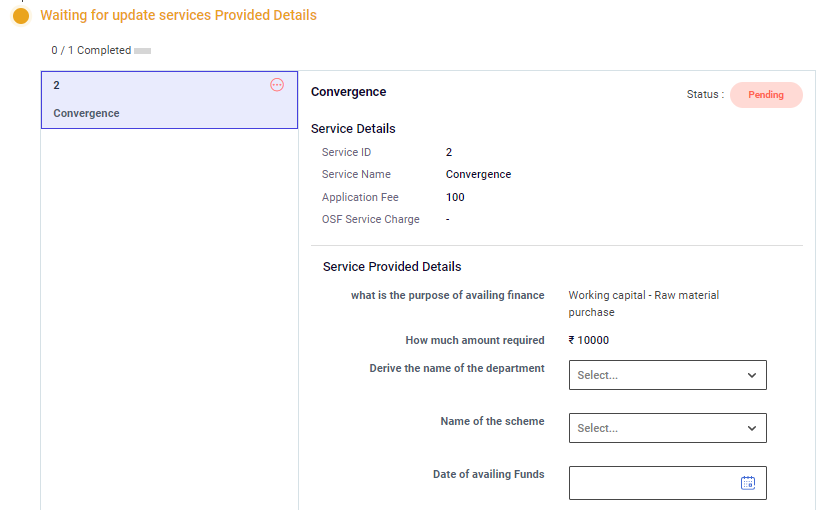
Task: Expand the Waiting for update services header
Action: click(178, 16)
